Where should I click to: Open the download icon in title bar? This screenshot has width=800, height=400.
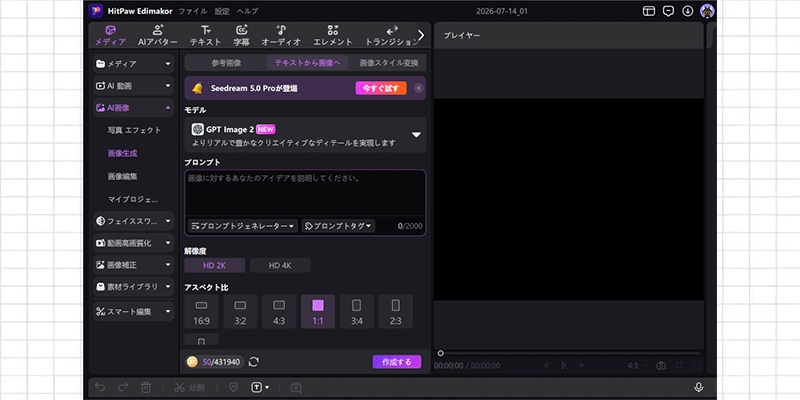(x=688, y=11)
